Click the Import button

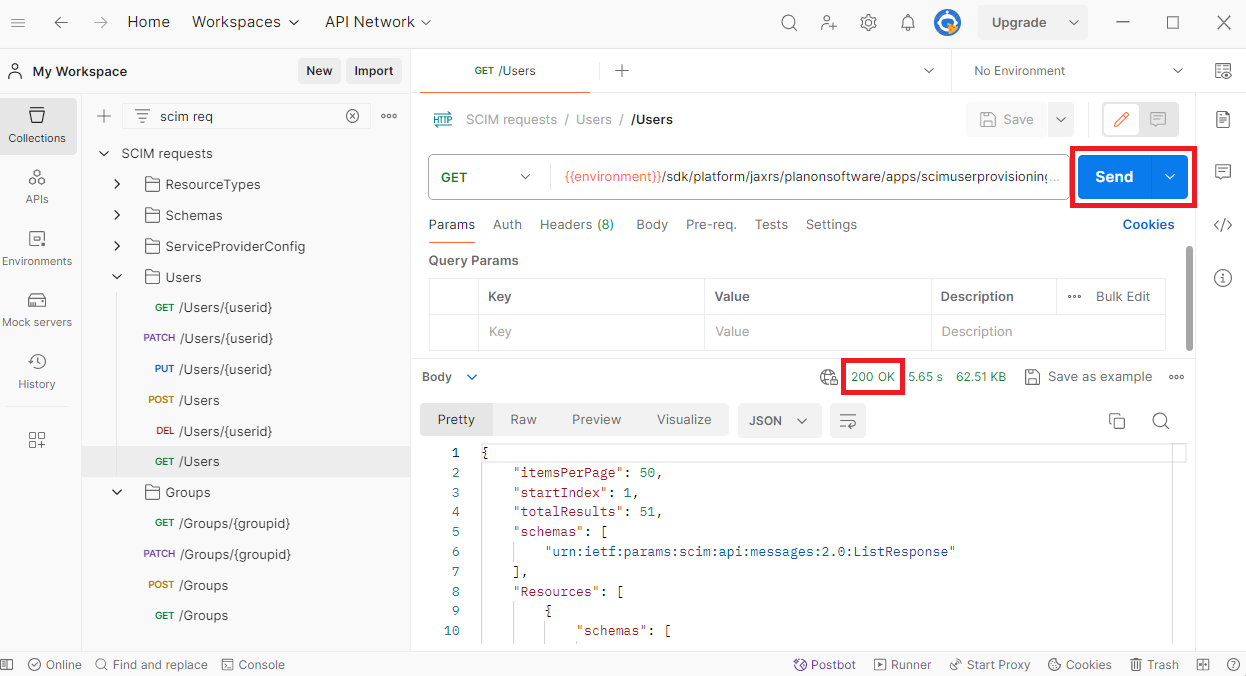point(374,71)
